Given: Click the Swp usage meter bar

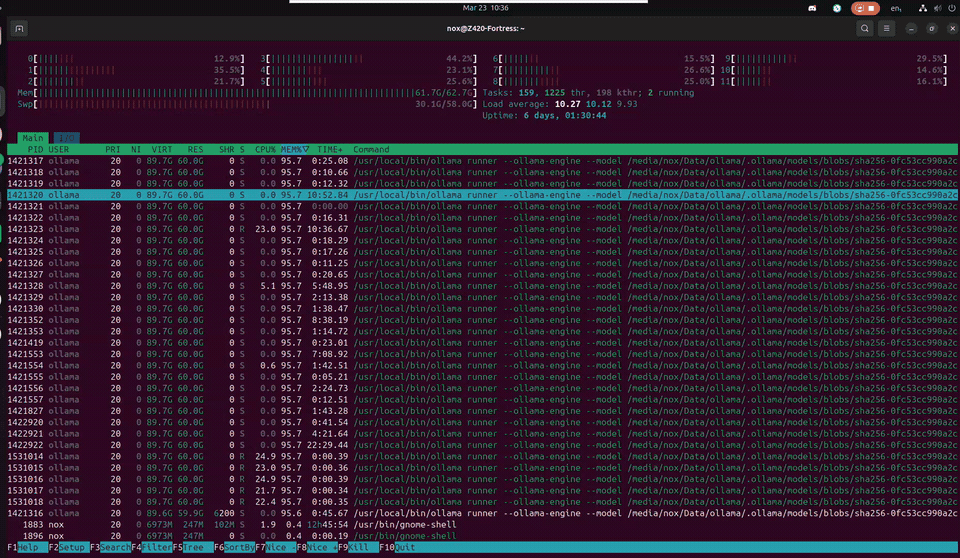Looking at the screenshot, I should tap(247, 104).
